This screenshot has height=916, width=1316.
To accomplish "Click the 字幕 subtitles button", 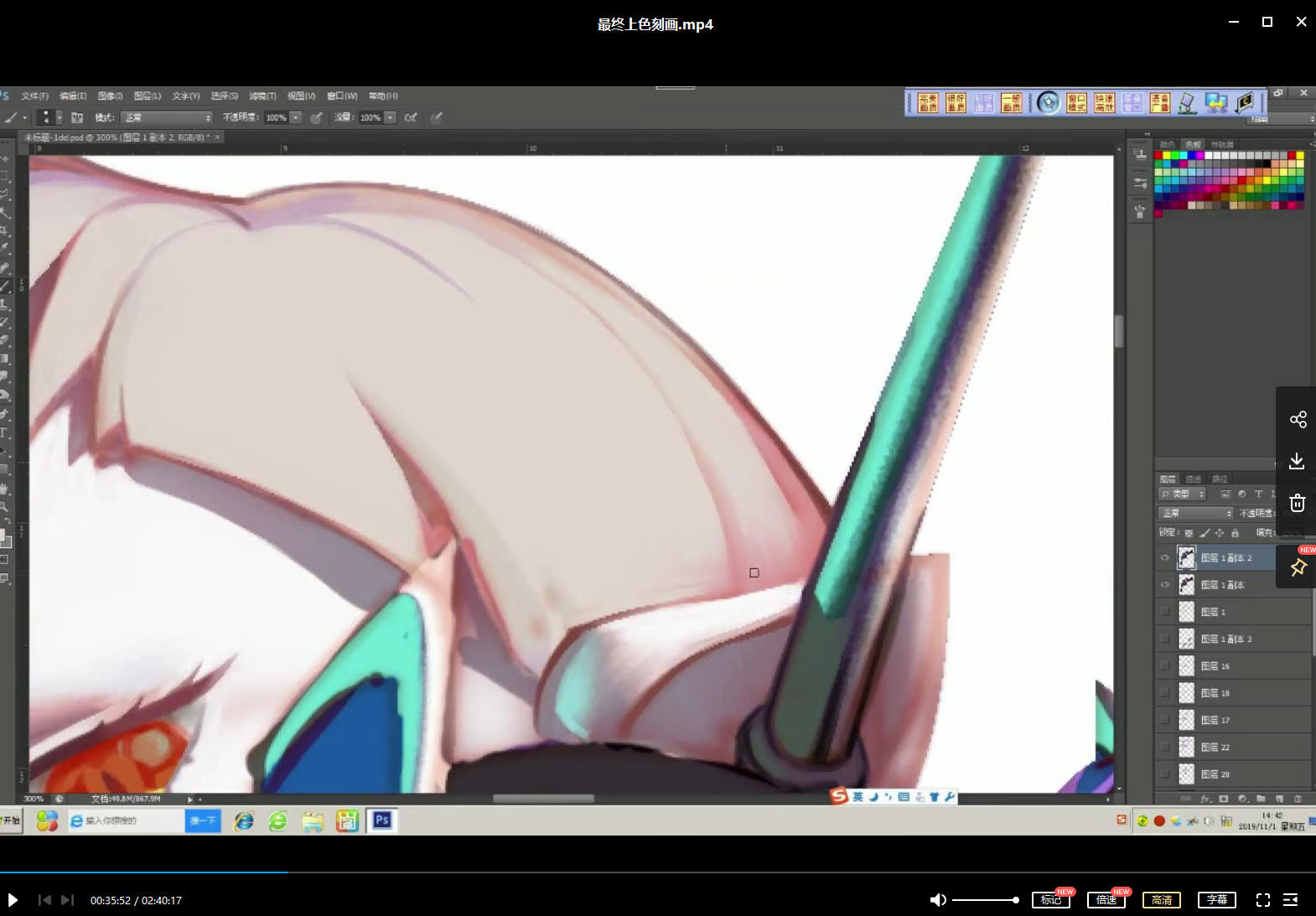I will [1216, 900].
